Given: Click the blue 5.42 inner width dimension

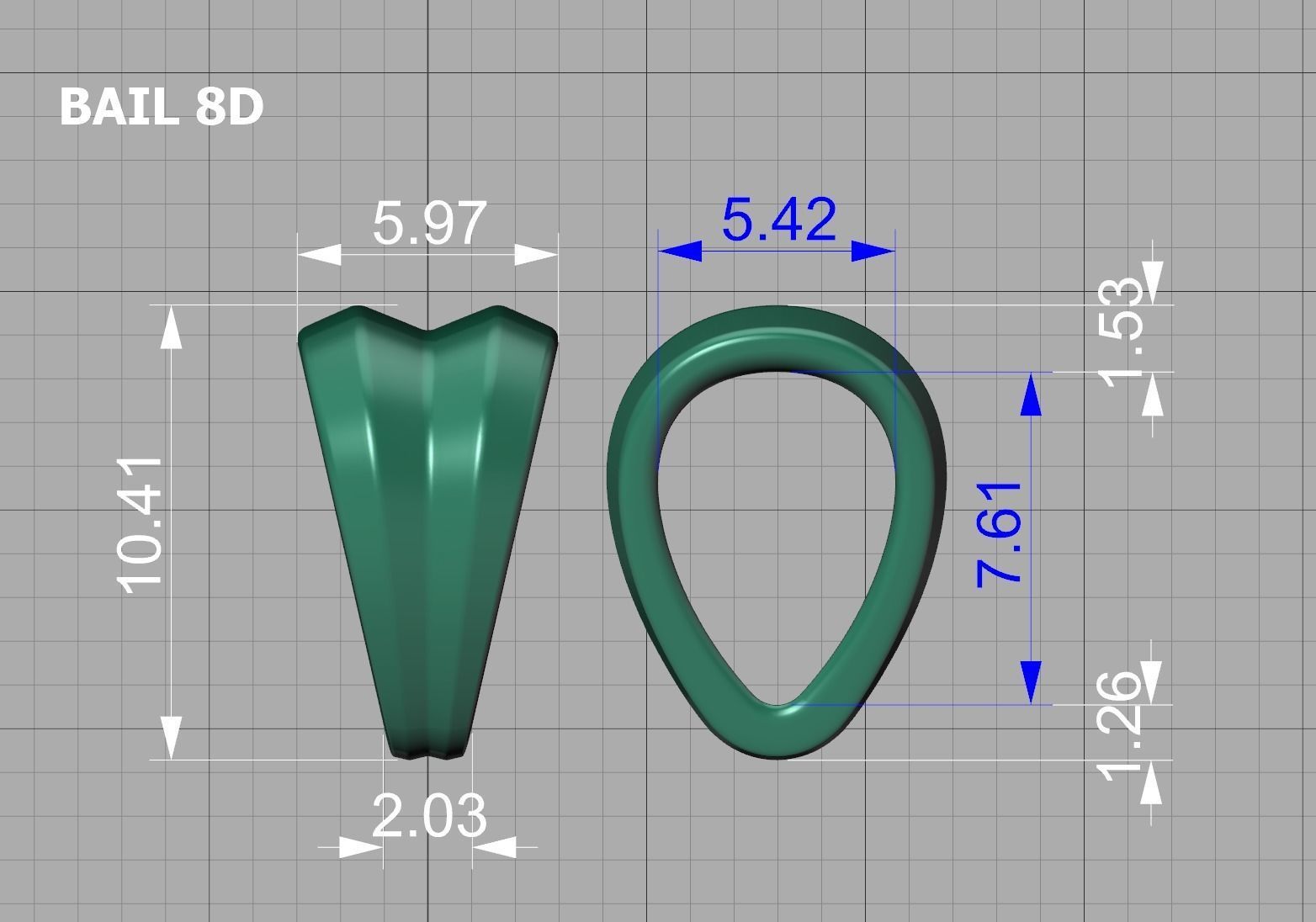Looking at the screenshot, I should (x=779, y=220).
